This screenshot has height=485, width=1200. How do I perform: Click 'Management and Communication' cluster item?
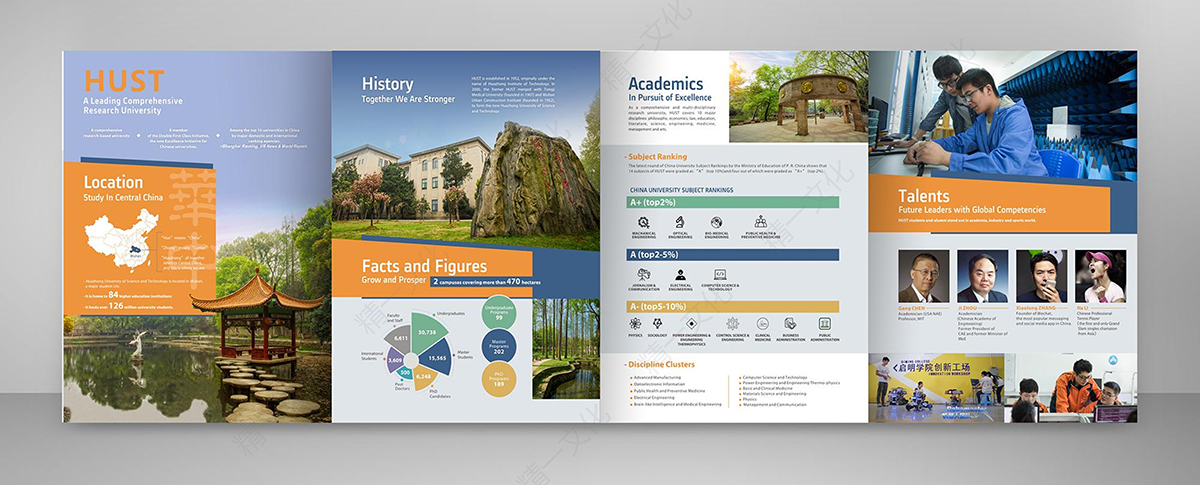tap(775, 404)
